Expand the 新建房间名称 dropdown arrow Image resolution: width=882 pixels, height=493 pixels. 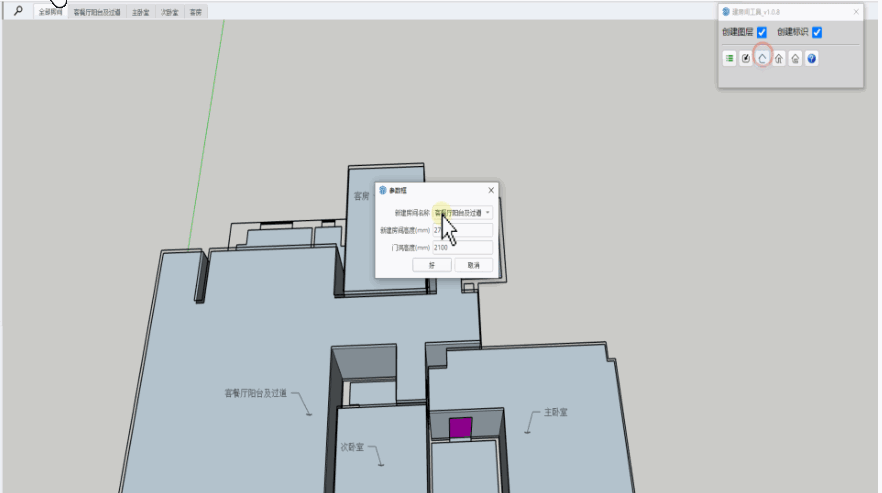[x=488, y=213]
